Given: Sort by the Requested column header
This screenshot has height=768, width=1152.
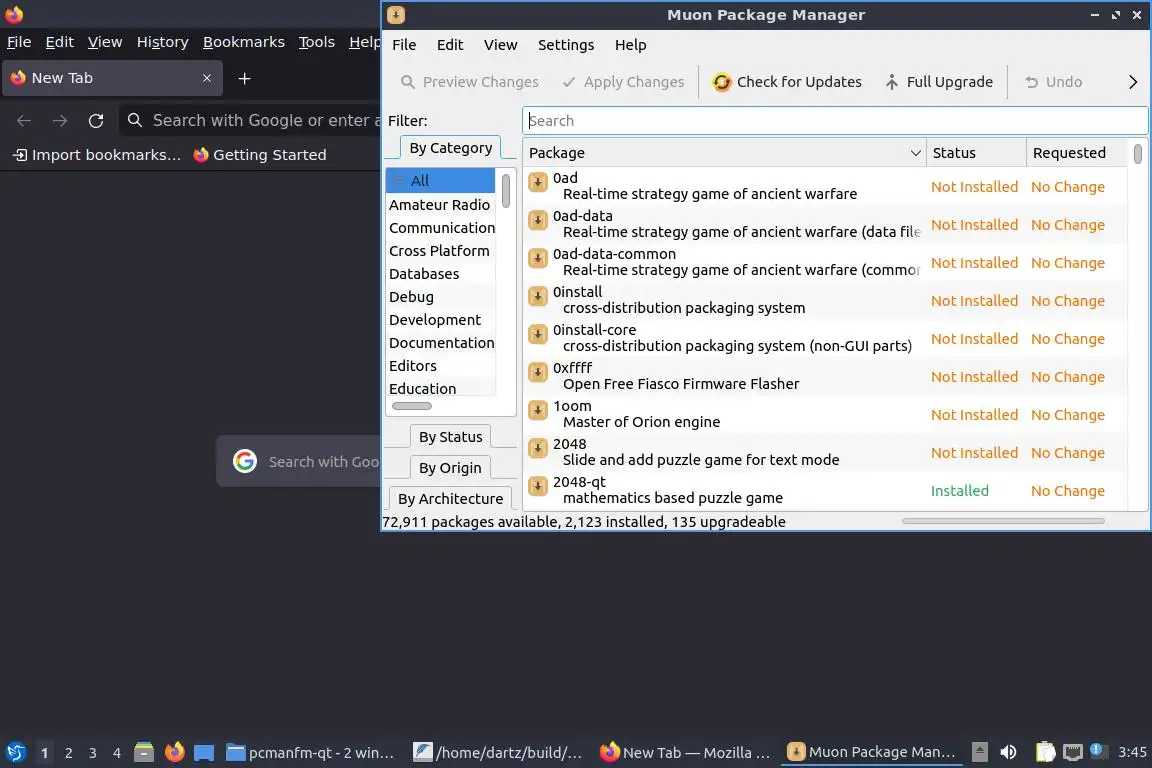Looking at the screenshot, I should click(1076, 153).
